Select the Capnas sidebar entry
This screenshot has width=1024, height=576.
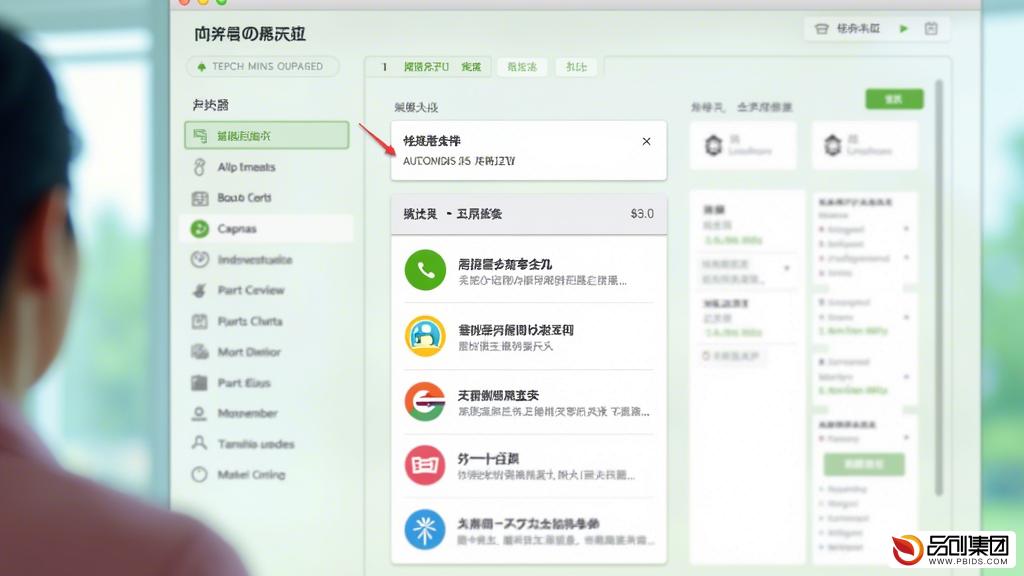coord(266,229)
